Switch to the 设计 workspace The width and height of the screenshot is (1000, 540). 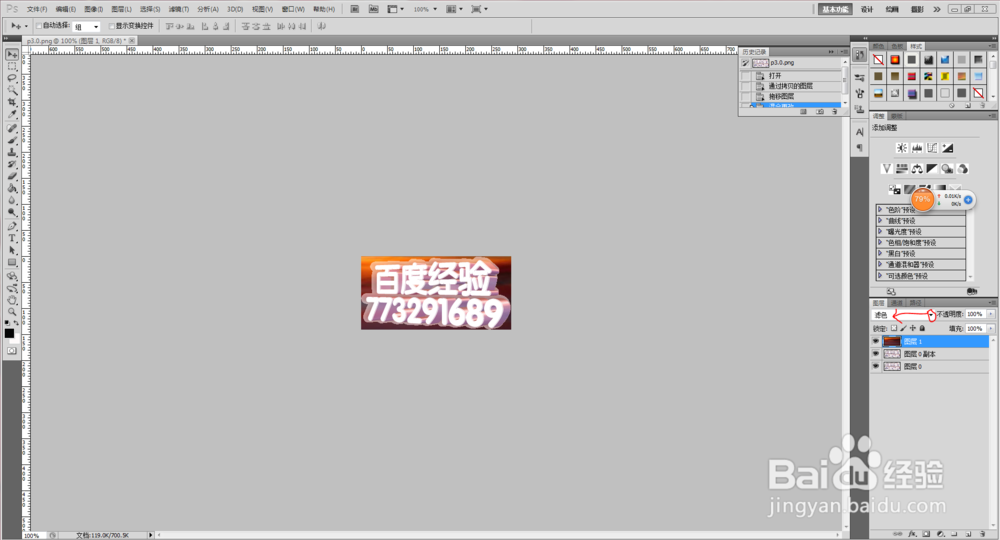[x=867, y=10]
